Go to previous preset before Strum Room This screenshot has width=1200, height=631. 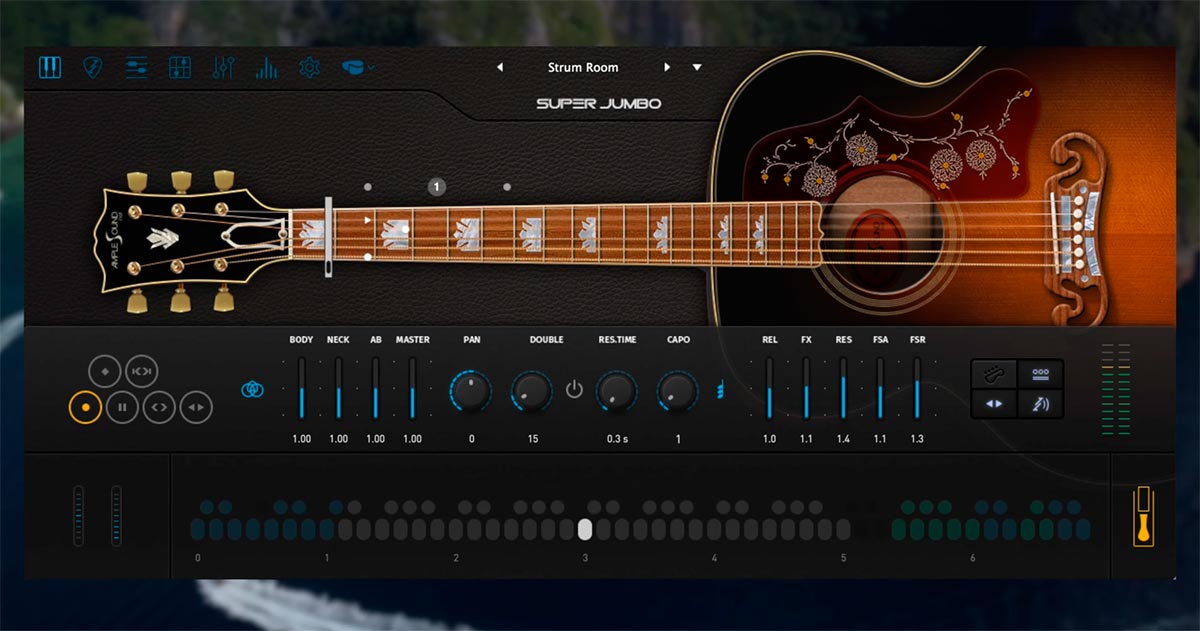(x=500, y=68)
